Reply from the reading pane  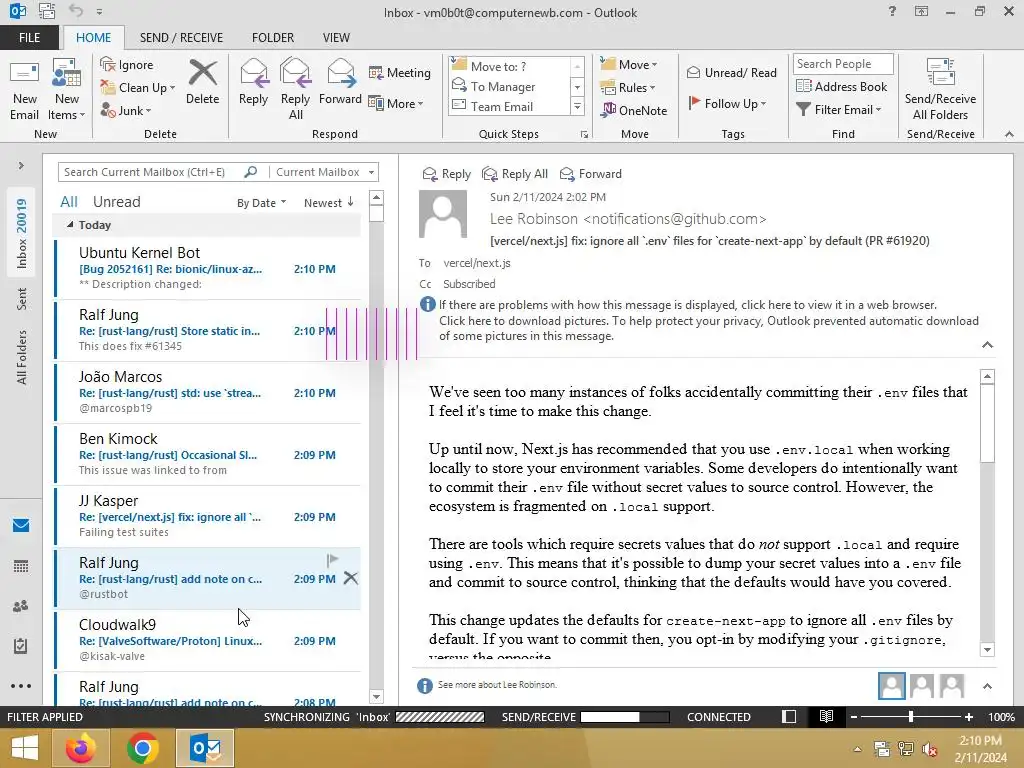pos(447,174)
